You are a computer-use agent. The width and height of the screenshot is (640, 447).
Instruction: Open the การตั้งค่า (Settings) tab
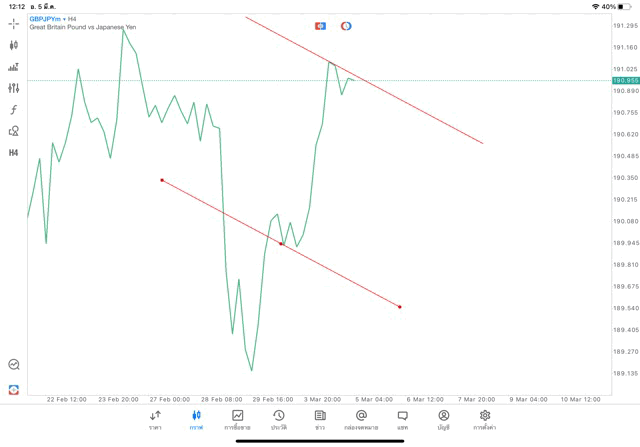pyautogui.click(x=485, y=420)
